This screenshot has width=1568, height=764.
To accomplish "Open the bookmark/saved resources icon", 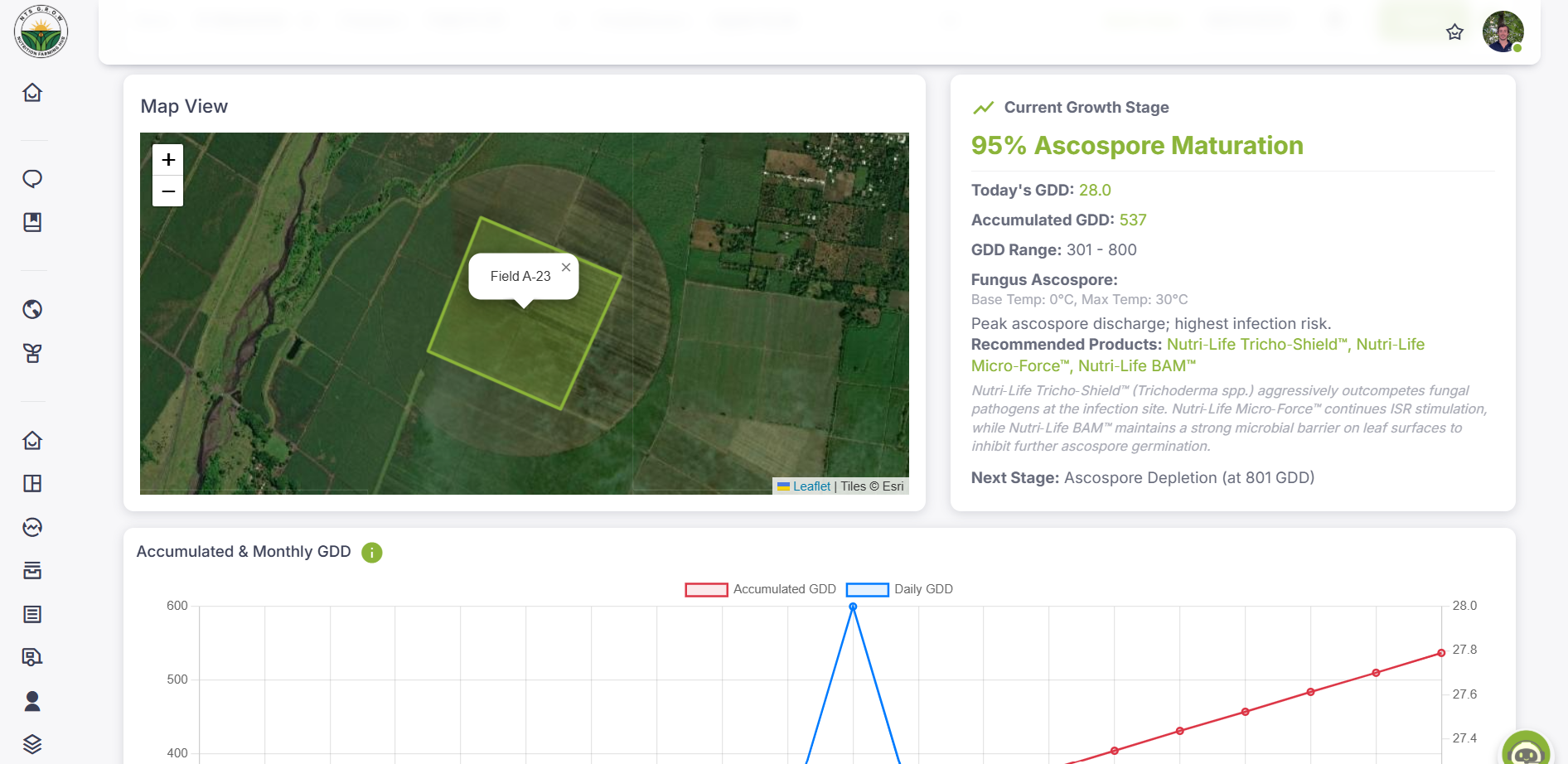I will (x=32, y=222).
